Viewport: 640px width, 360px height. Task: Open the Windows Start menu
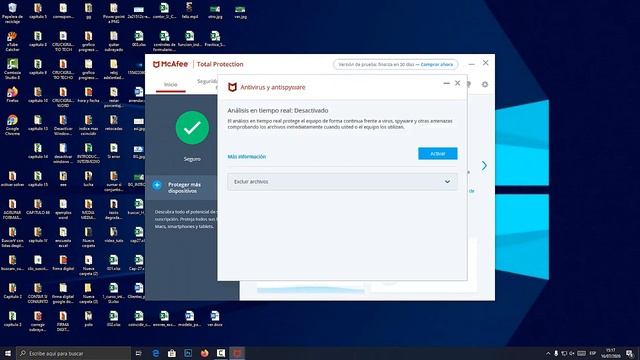[x=8, y=353]
